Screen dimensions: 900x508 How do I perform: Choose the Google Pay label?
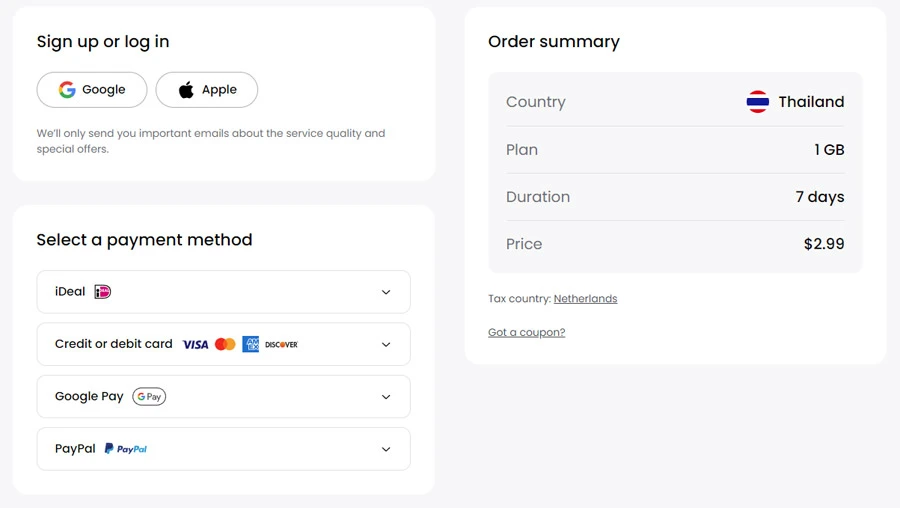(89, 397)
